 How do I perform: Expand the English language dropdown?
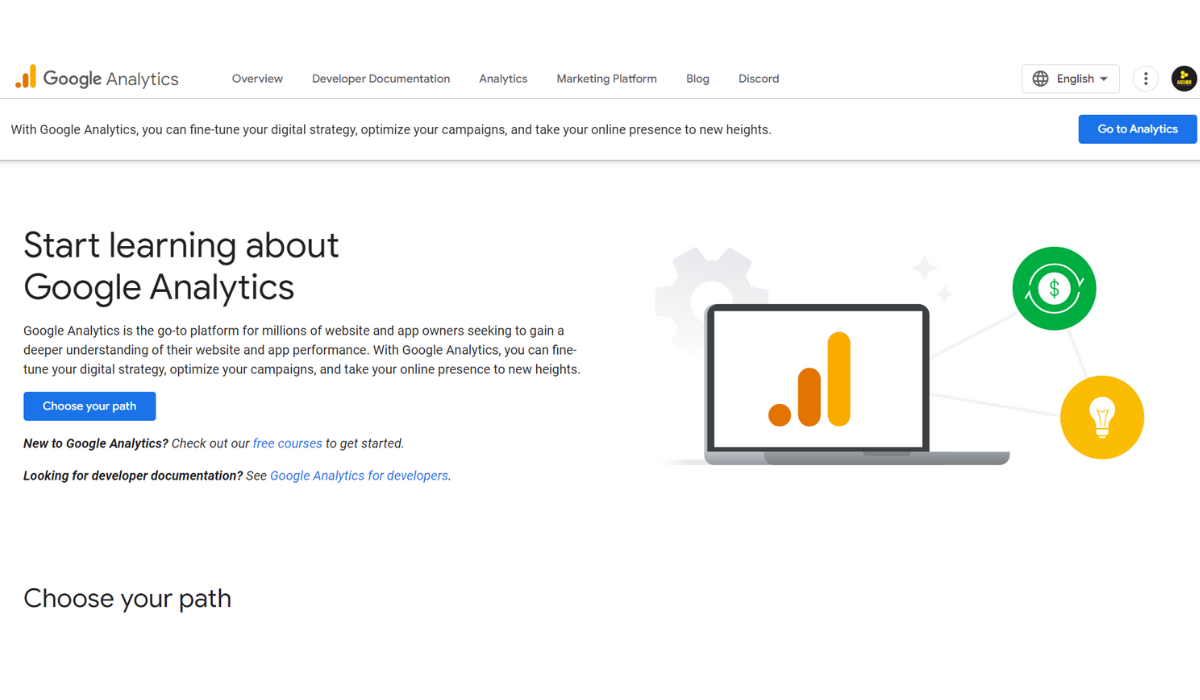coord(1070,79)
